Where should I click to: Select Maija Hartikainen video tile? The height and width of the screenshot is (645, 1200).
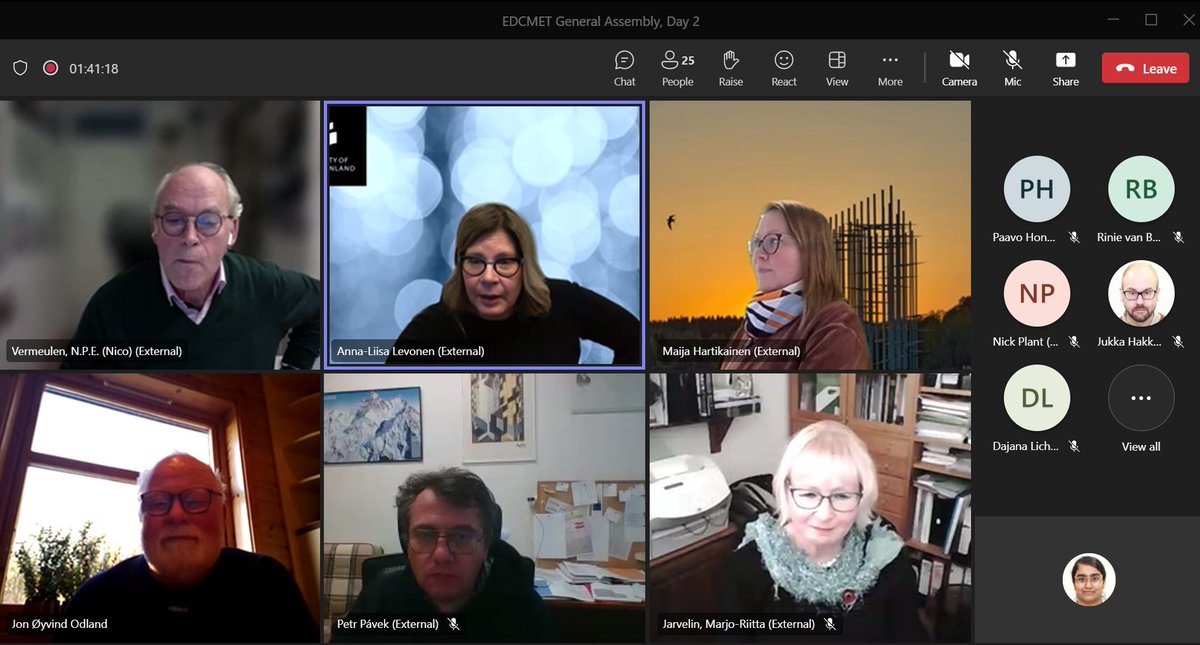click(x=810, y=235)
